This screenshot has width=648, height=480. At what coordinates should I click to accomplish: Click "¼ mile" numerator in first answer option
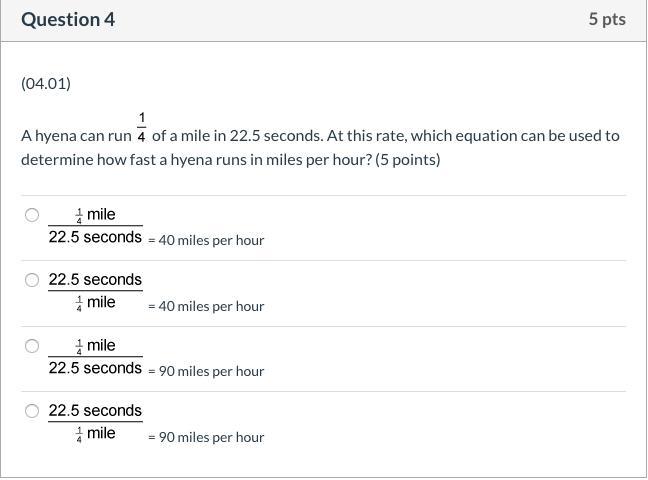(96, 214)
